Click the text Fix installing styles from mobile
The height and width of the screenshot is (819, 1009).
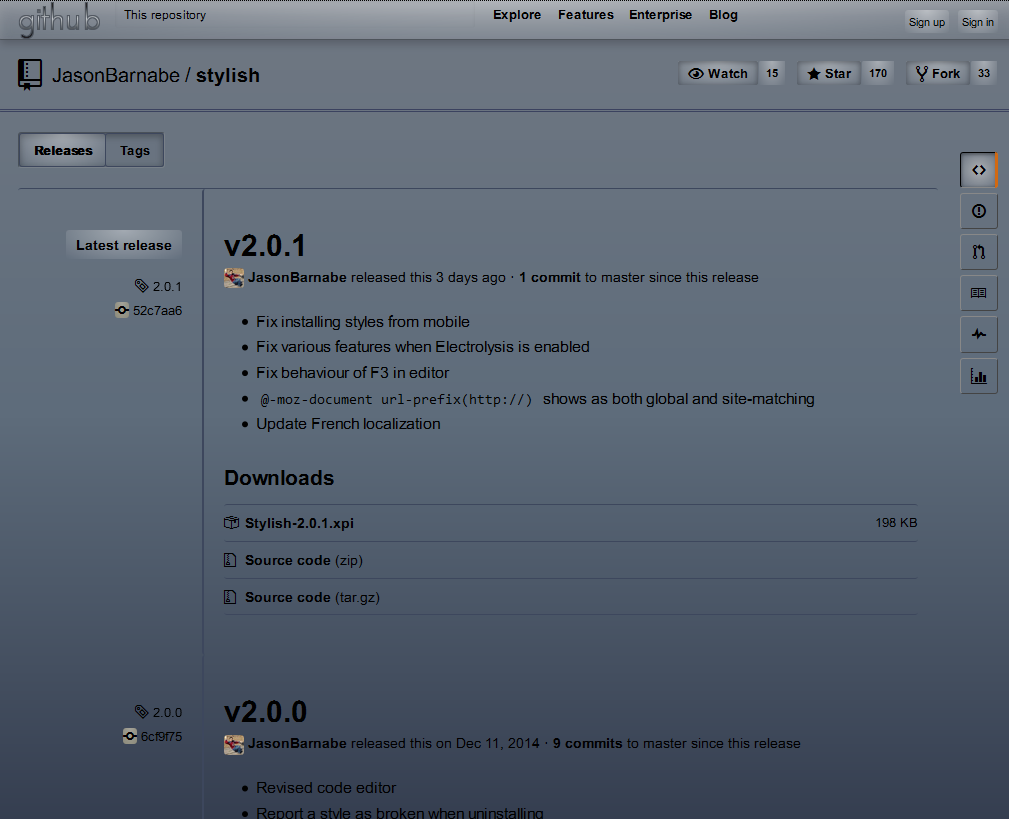pyautogui.click(x=363, y=322)
